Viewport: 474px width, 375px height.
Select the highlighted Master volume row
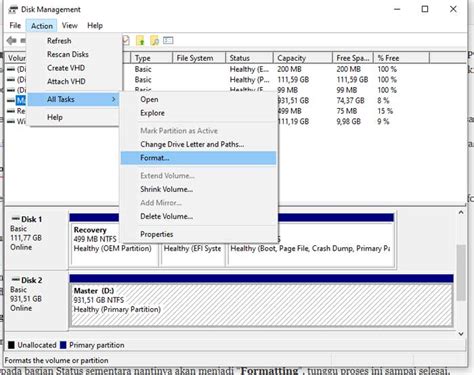[20, 100]
